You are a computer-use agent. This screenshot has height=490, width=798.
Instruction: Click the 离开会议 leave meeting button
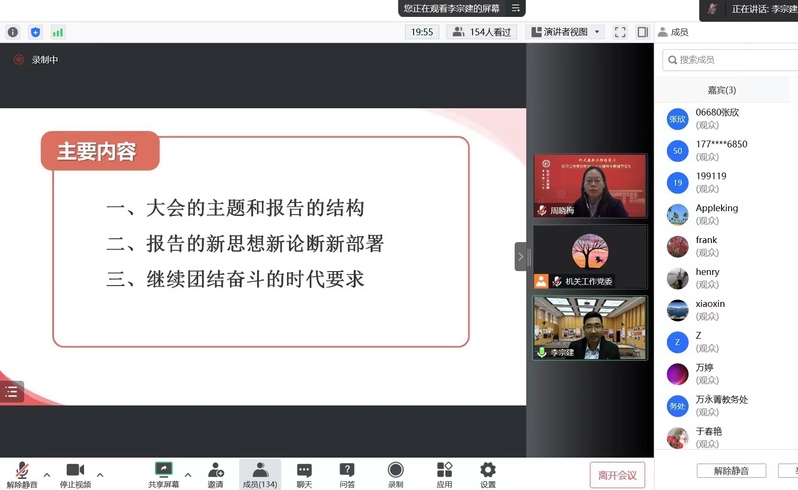[x=617, y=474]
